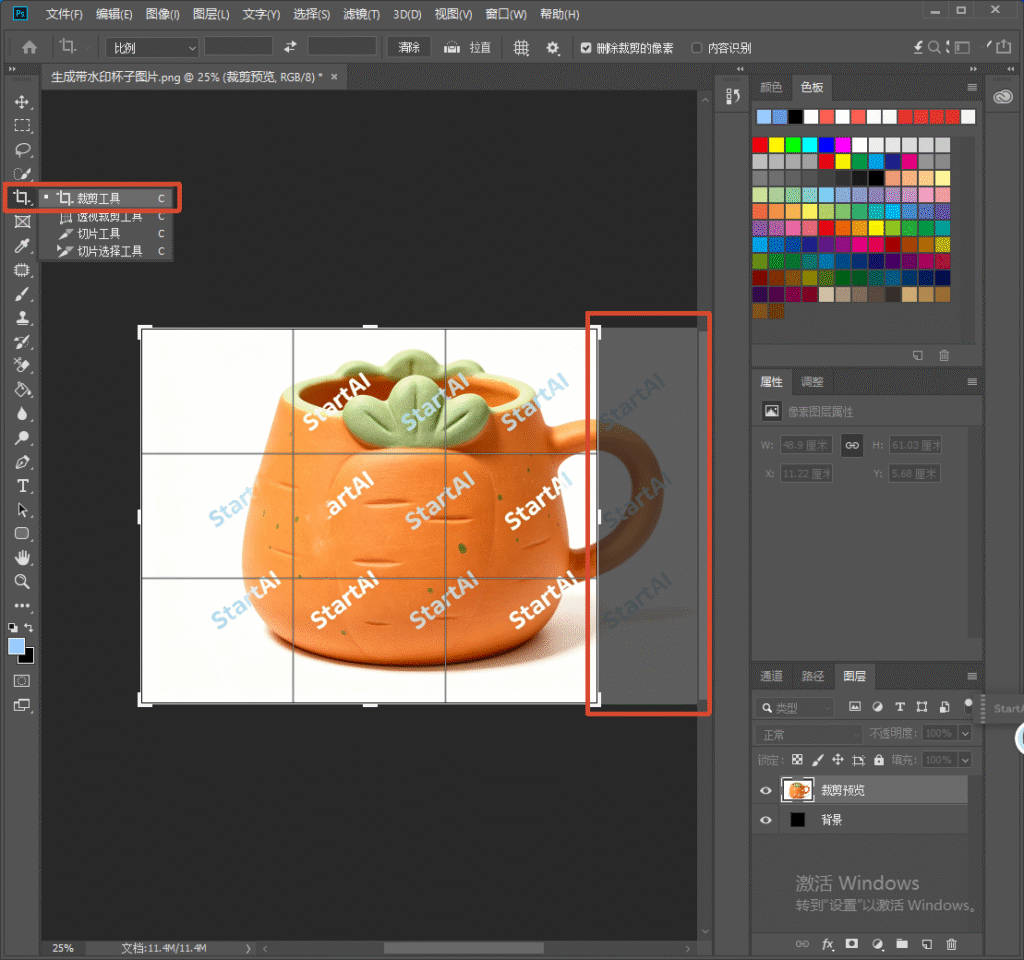This screenshot has height=960, width=1024.
Task: Open fill 100% dropdown arrow
Action: click(965, 760)
